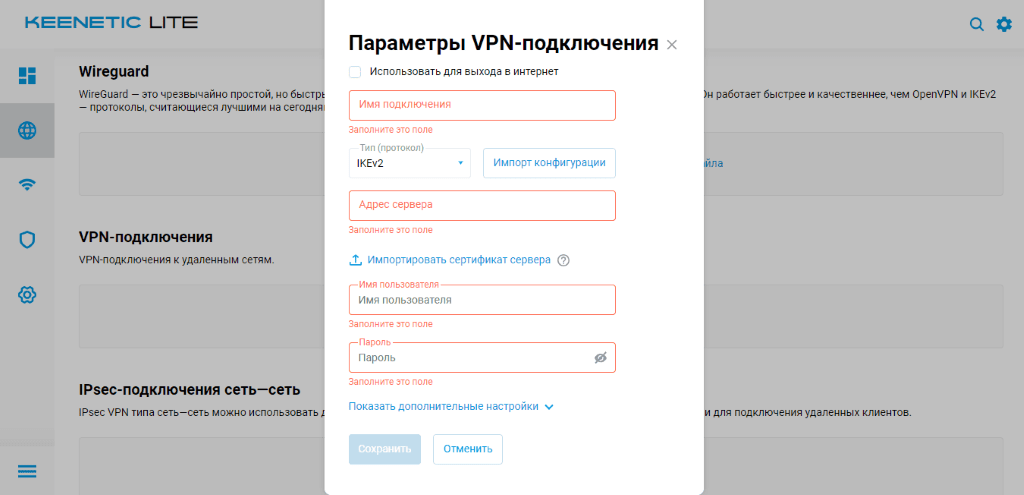Screen dimensions: 1024x495
Task: Select the Internet globe sidebar icon
Action: 27,130
